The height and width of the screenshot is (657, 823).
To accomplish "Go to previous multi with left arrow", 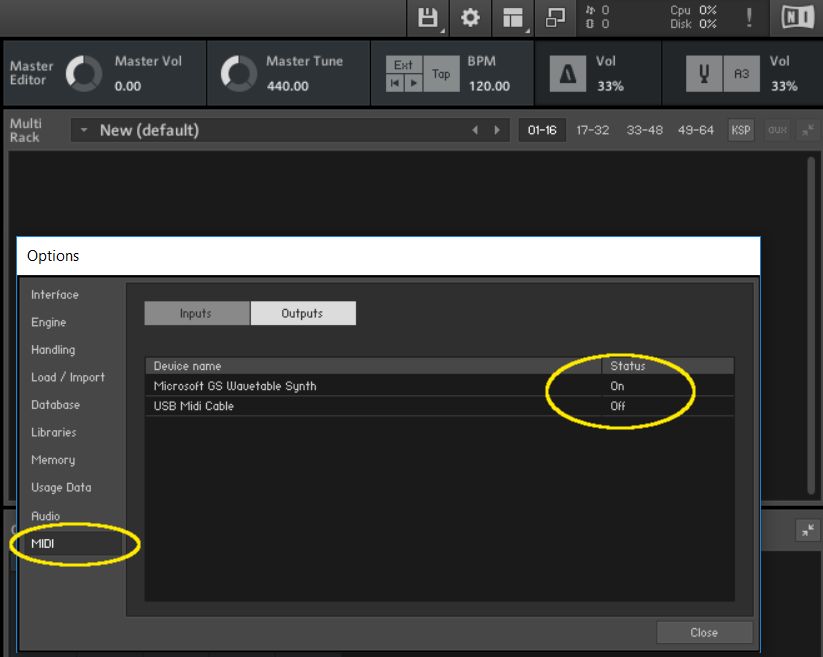I will coord(475,130).
